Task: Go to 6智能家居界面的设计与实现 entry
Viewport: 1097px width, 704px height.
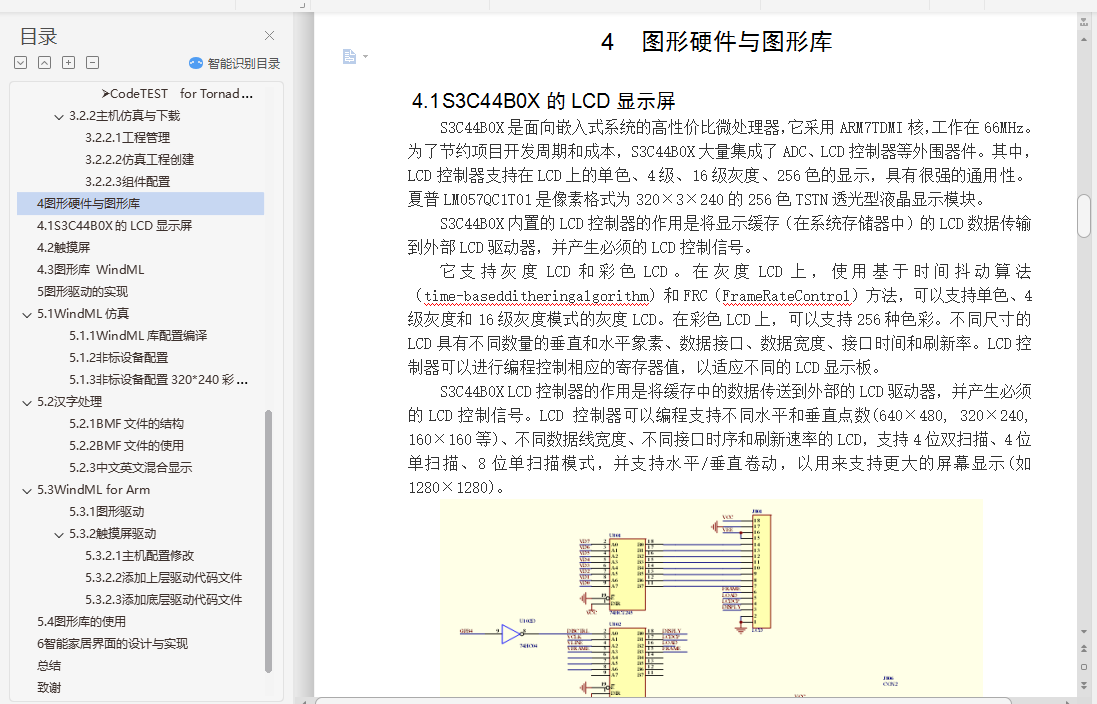Action: click(112, 644)
